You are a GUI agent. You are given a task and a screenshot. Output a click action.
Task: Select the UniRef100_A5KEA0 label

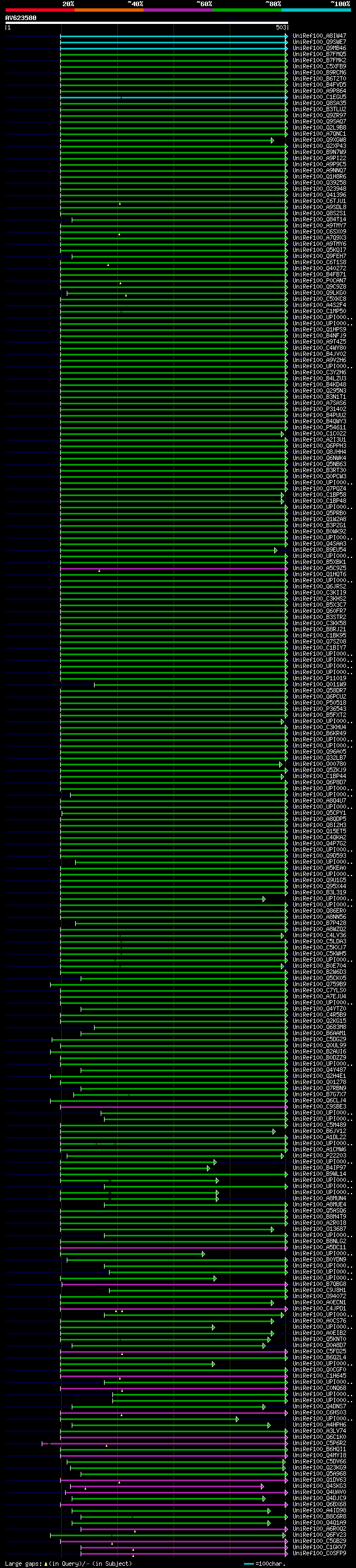(x=319, y=868)
